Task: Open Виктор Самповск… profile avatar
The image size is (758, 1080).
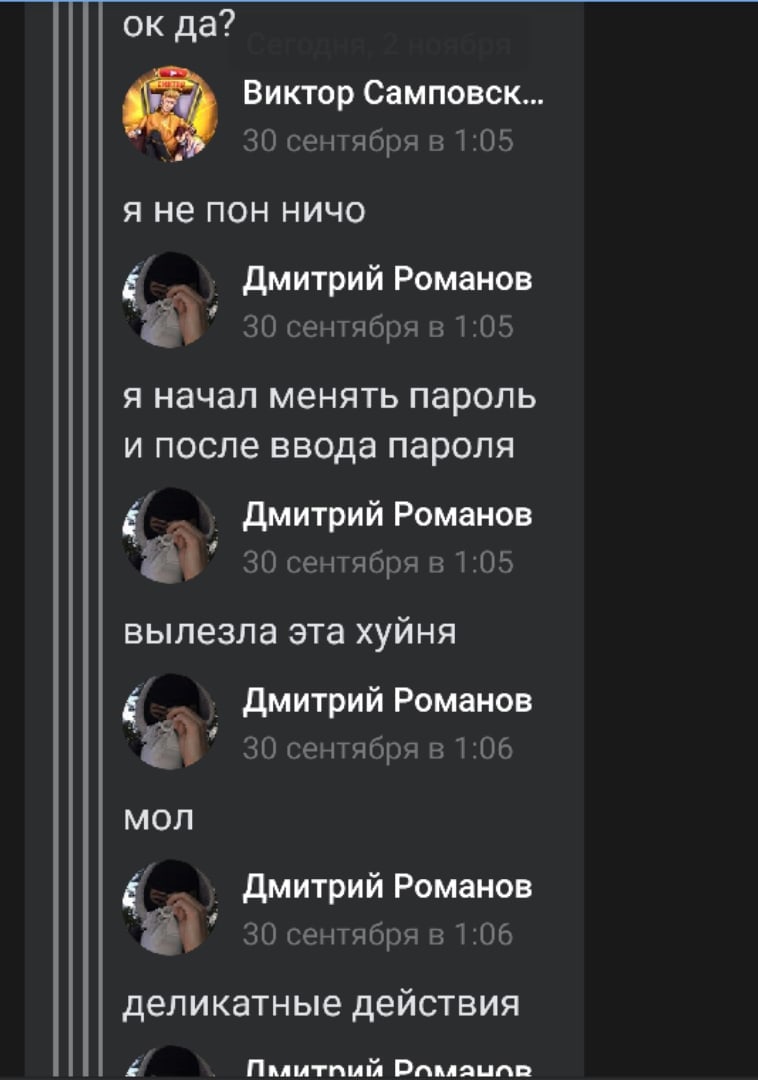Action: pyautogui.click(x=170, y=114)
